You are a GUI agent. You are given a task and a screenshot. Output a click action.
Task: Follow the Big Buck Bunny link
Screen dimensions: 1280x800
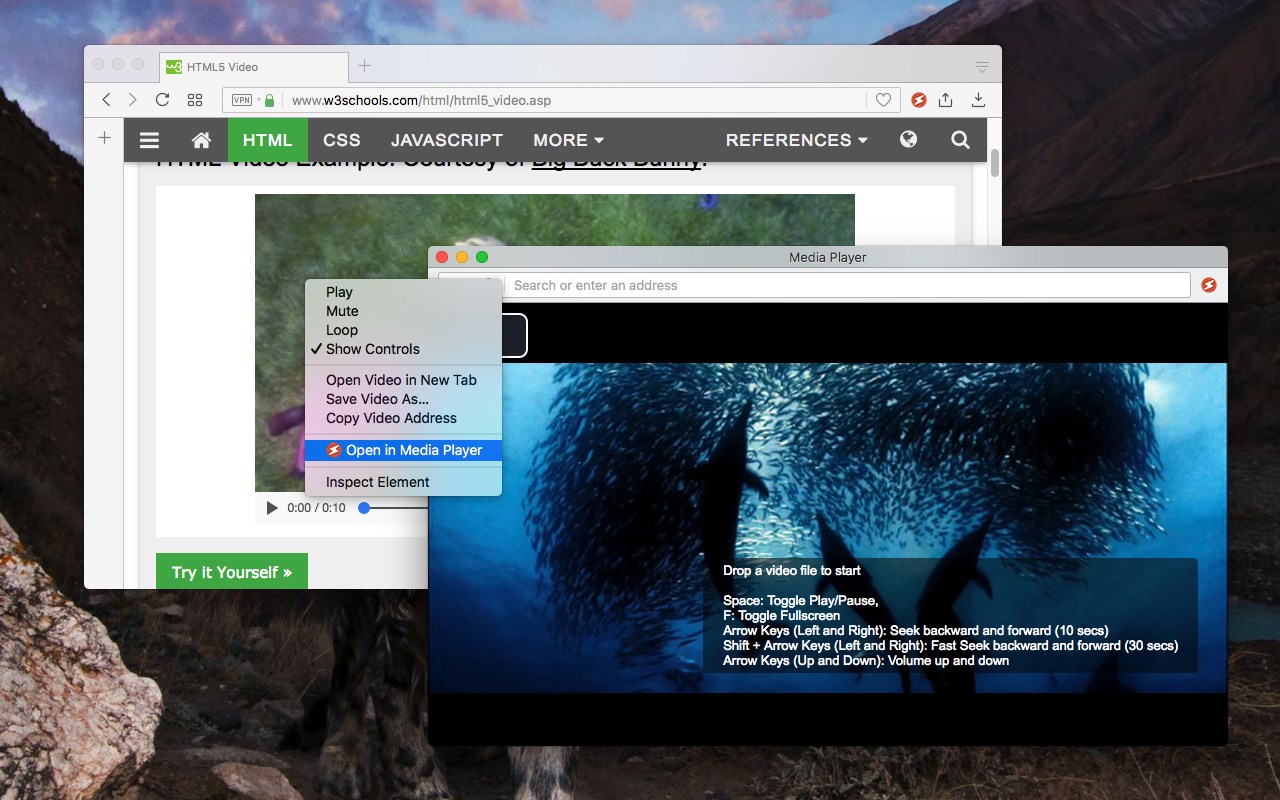(616, 160)
